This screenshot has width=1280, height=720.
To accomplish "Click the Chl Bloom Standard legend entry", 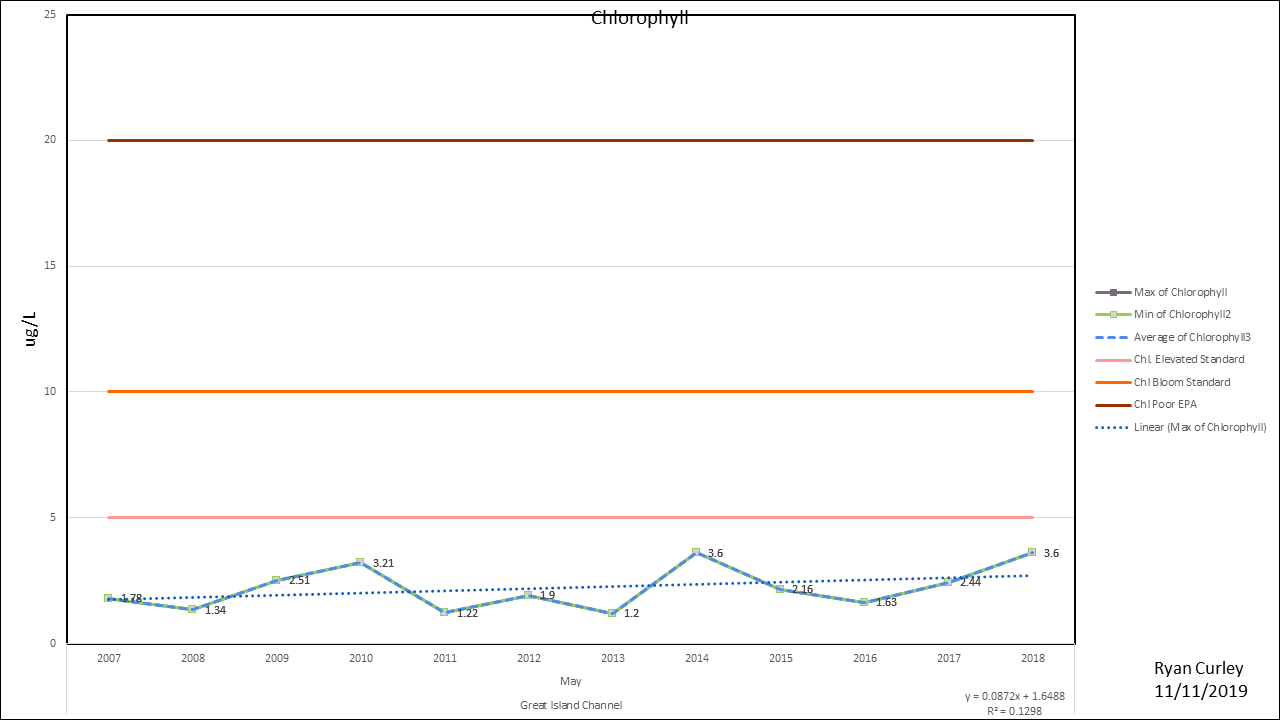I will [1181, 382].
